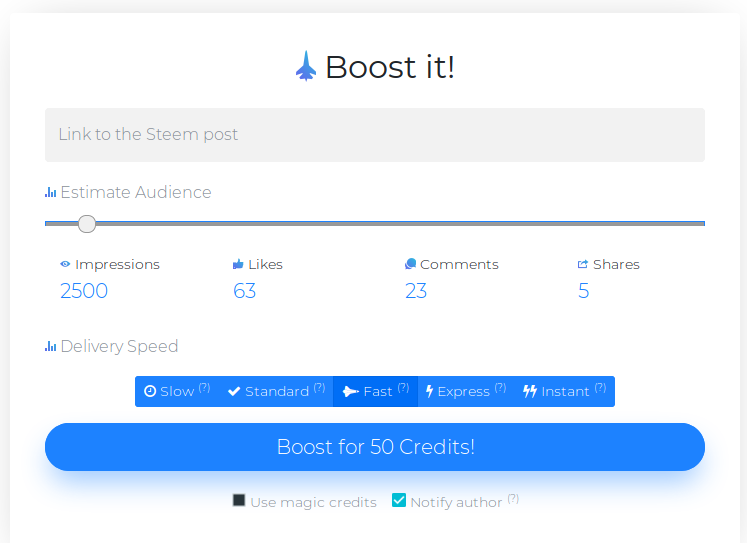
Task: Click the Boost for 50 Credits! button
Action: tap(374, 447)
